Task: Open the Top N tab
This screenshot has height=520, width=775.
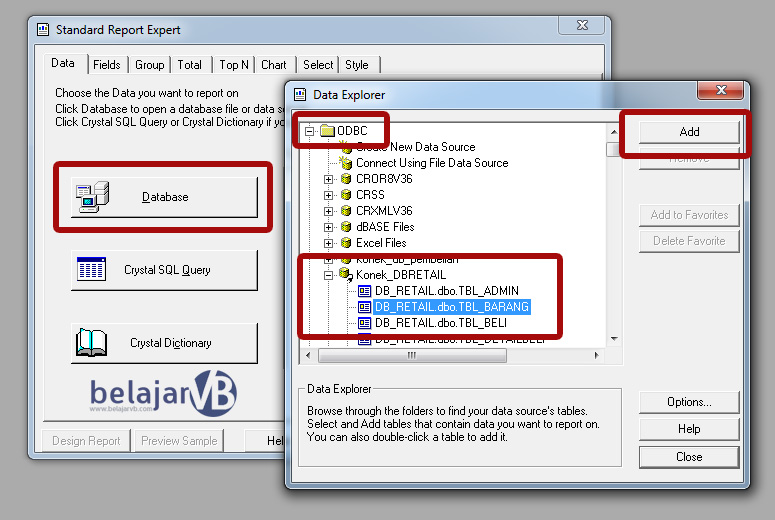Action: [x=233, y=65]
